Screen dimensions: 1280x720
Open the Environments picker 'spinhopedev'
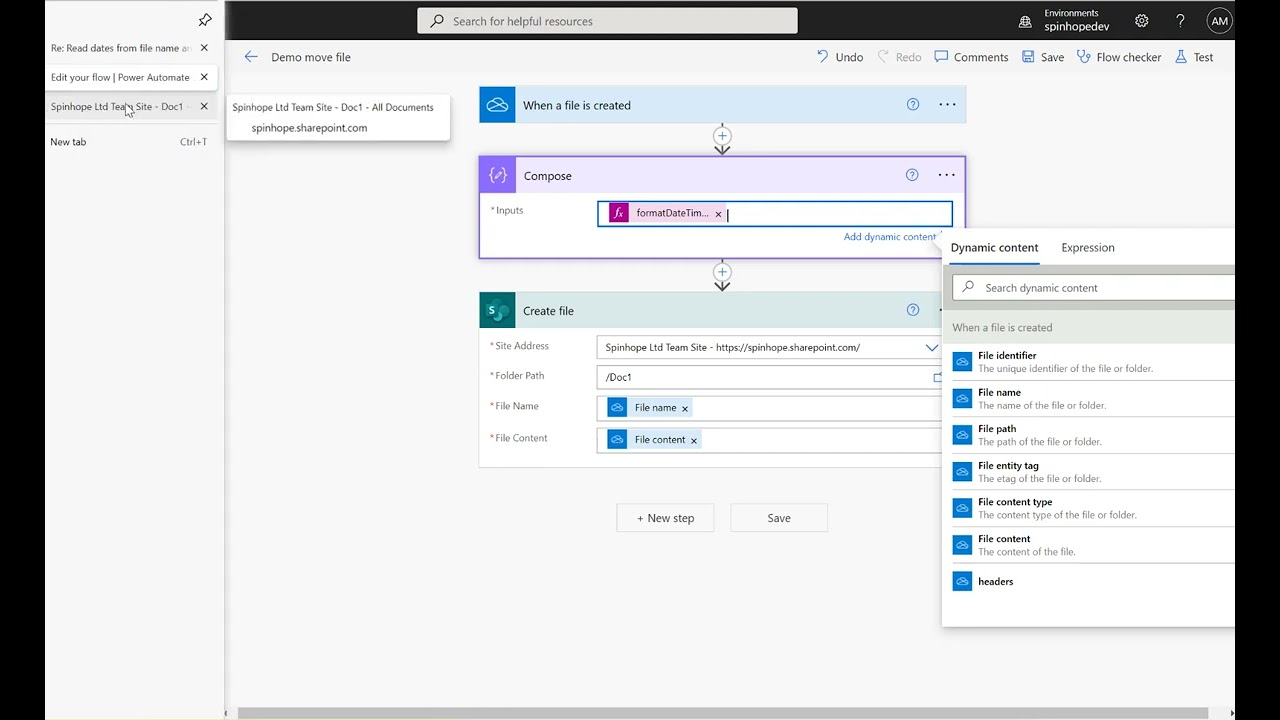1065,21
